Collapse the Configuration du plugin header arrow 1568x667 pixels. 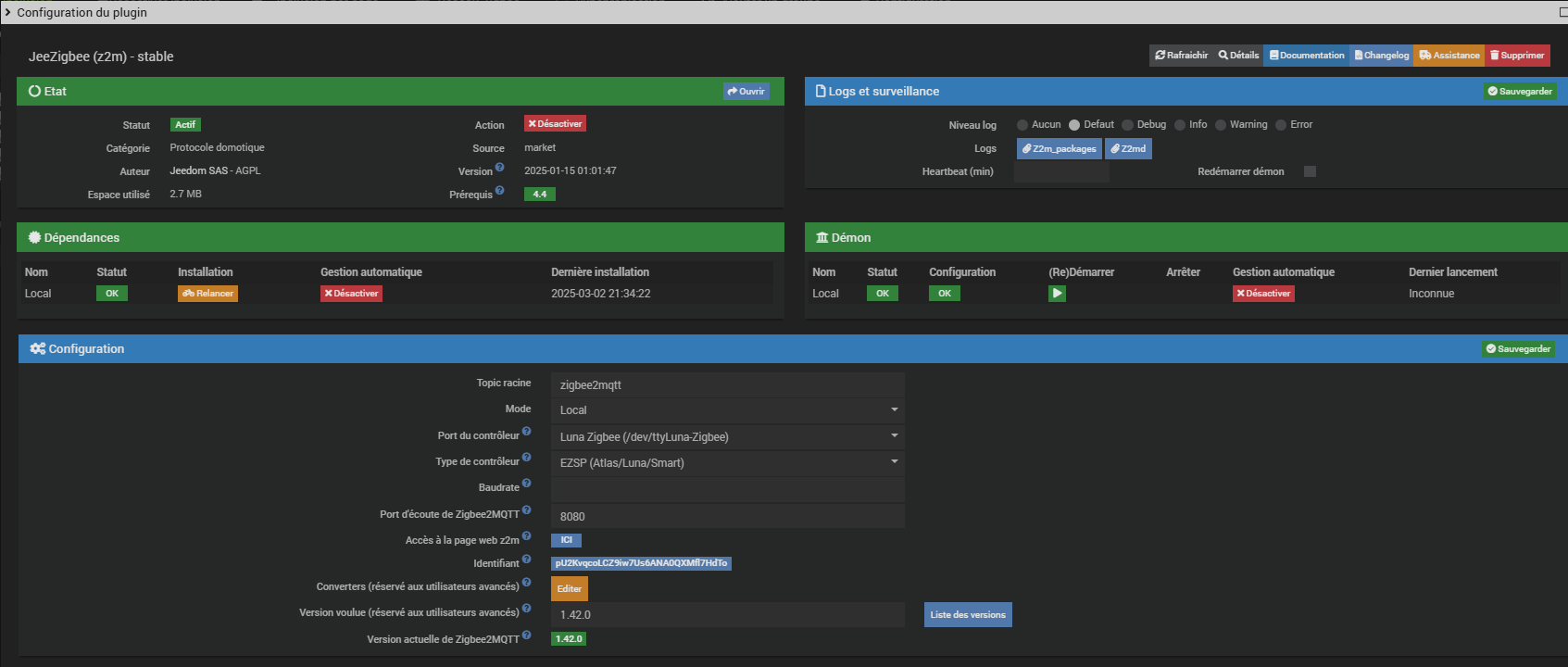tap(8, 12)
